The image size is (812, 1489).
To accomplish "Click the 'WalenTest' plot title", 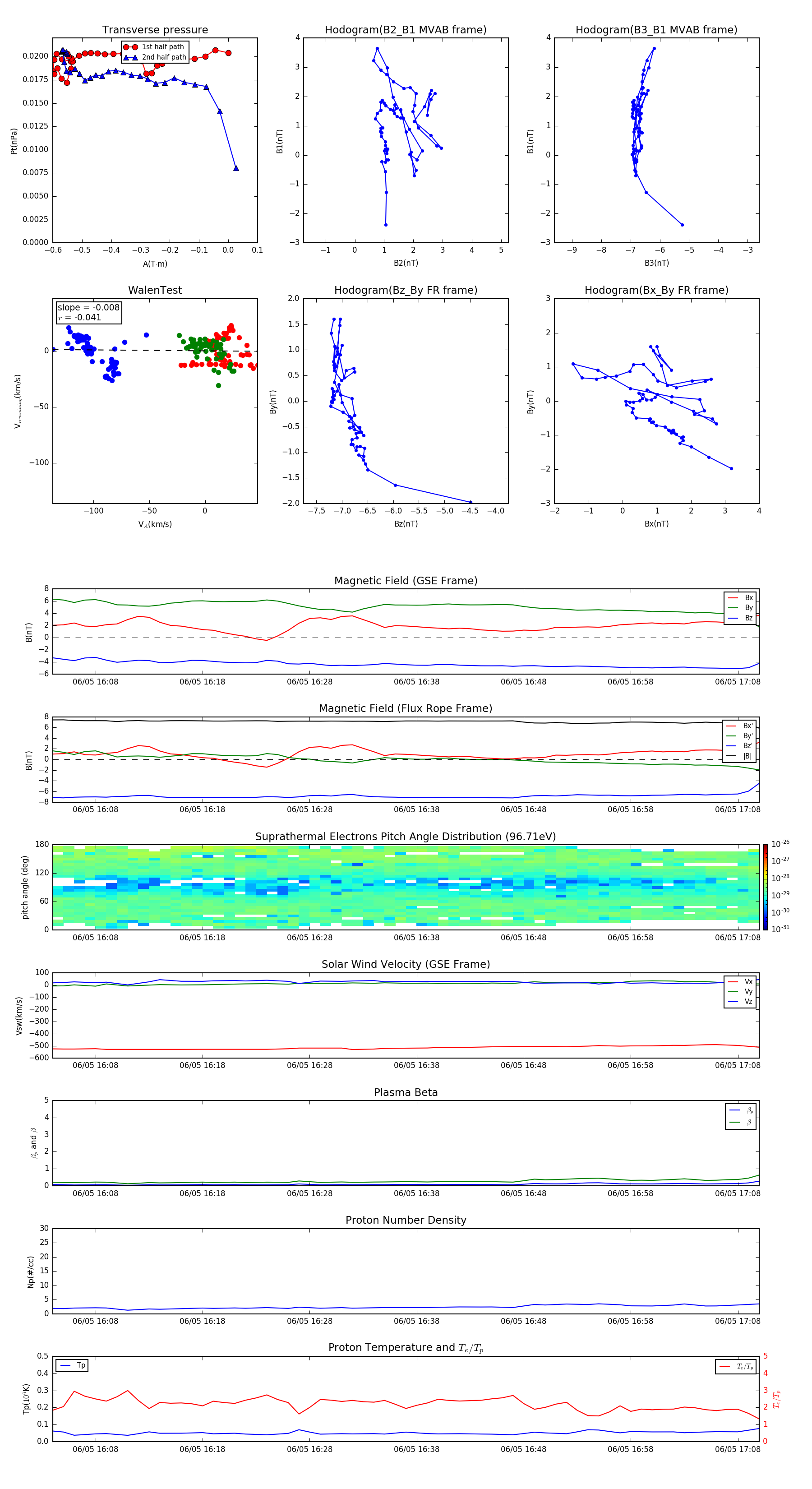I will tap(155, 290).
